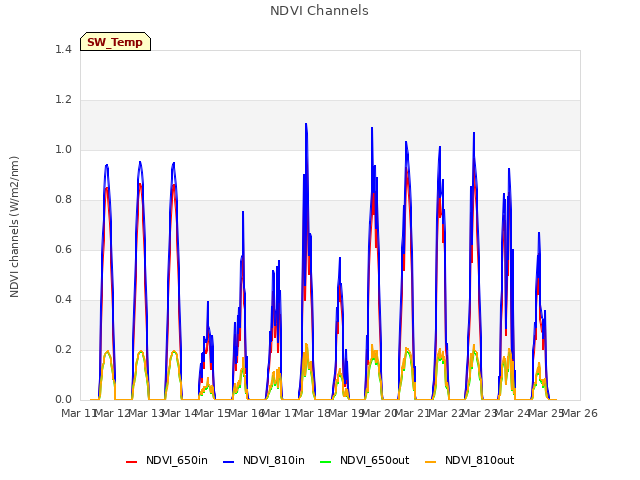Click the SW_Temp label tag
640x480 pixels.
coord(115,42)
